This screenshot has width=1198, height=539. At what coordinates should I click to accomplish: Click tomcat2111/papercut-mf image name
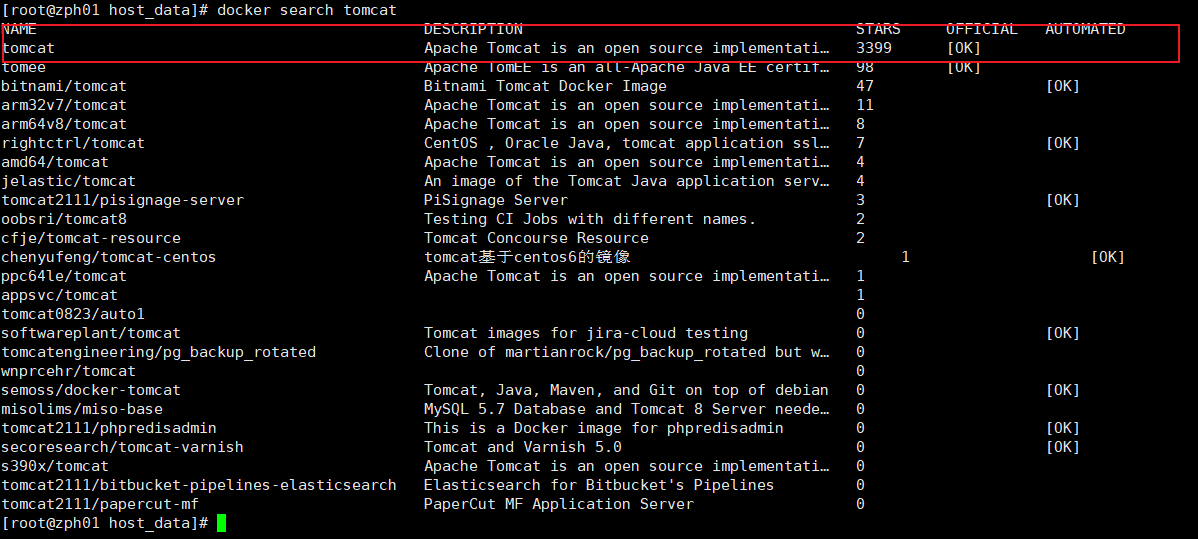[x=100, y=504]
